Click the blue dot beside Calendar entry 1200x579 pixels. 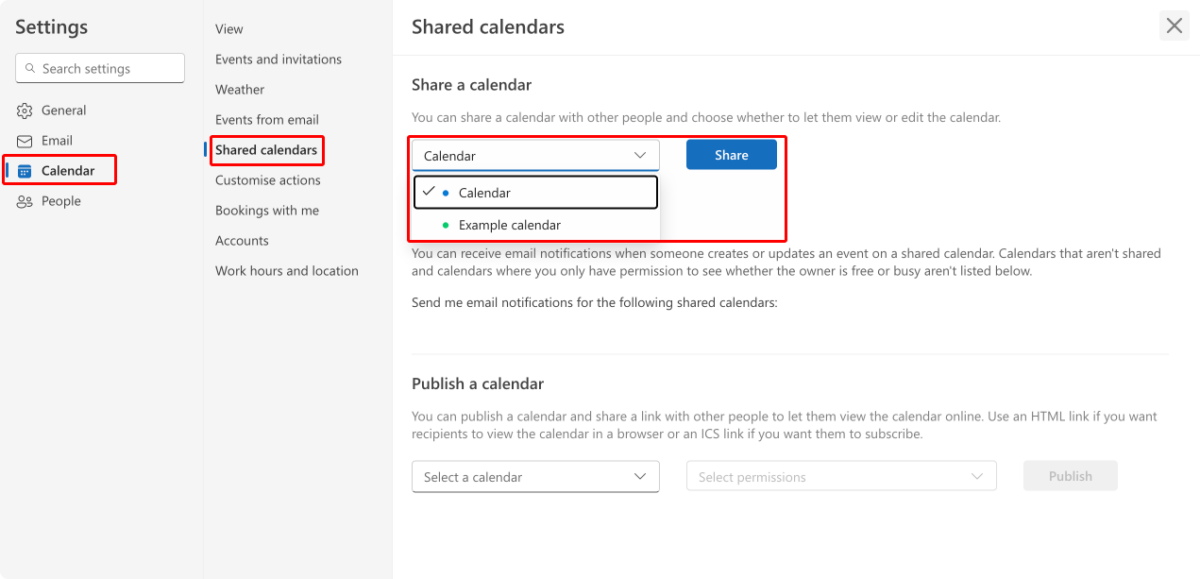coord(444,191)
